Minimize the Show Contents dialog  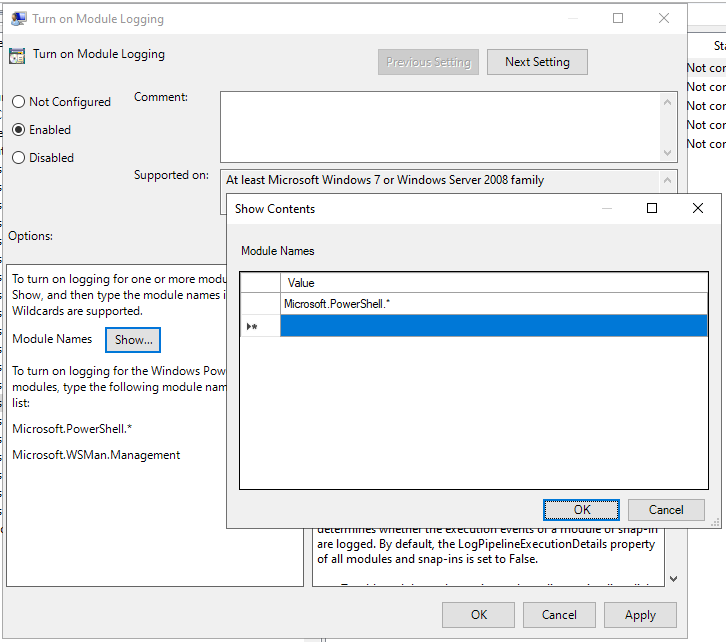coord(606,209)
